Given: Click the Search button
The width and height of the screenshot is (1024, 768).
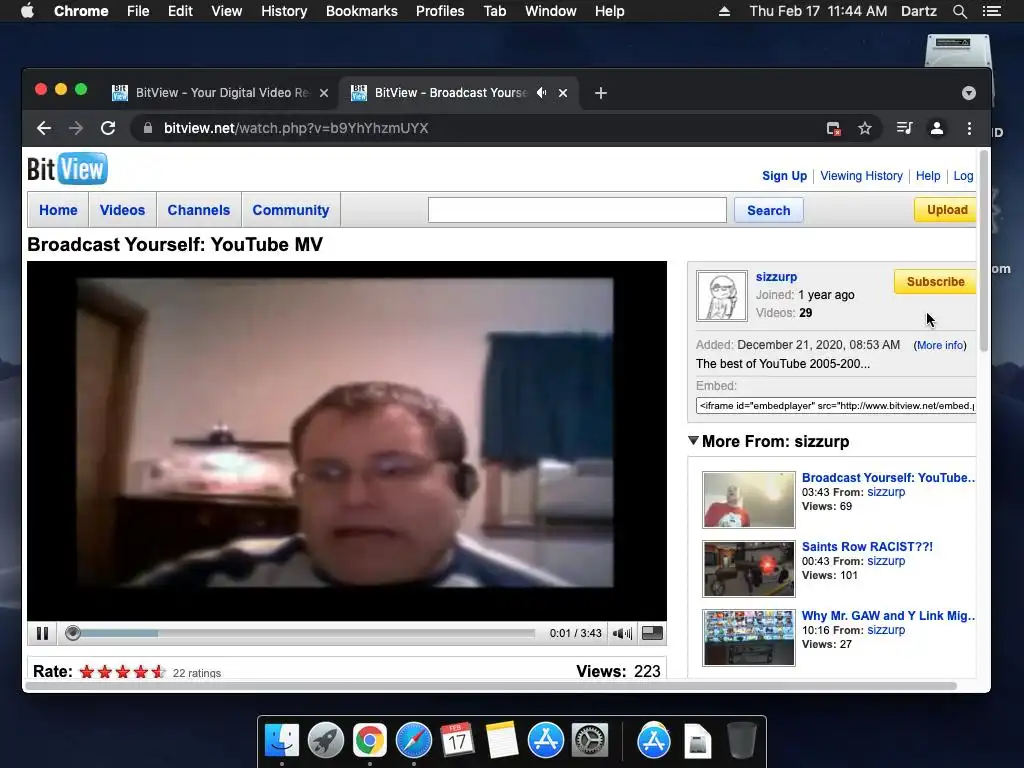Looking at the screenshot, I should 769,210.
